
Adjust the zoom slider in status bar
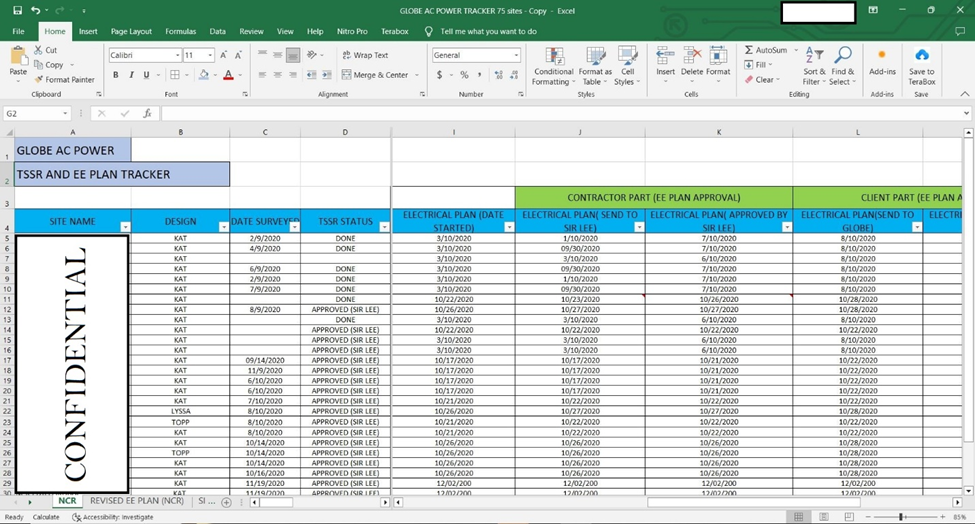[x=900, y=517]
